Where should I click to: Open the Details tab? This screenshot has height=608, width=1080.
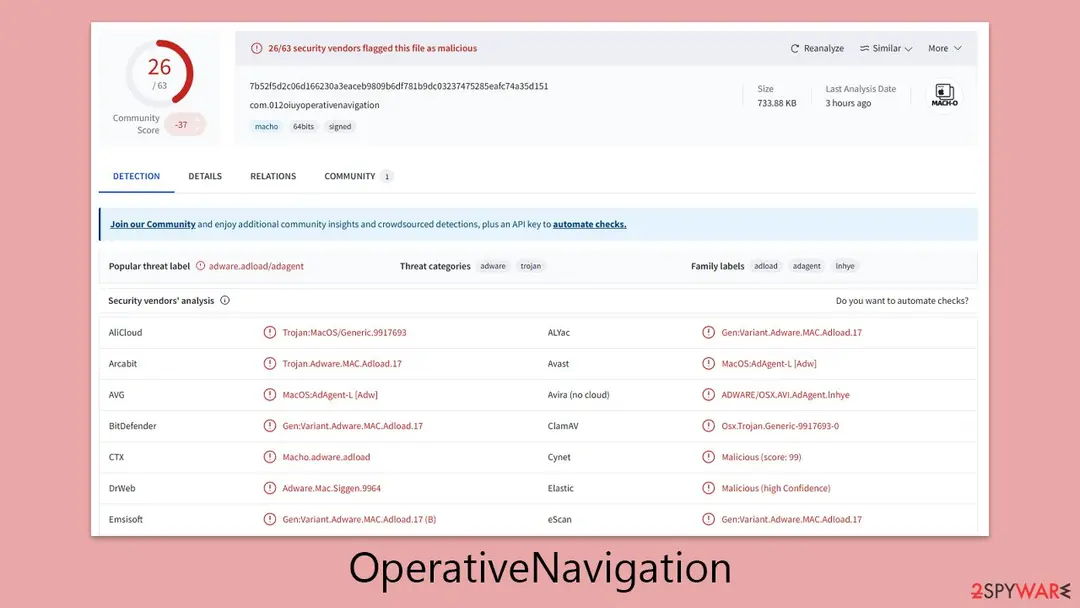click(205, 176)
